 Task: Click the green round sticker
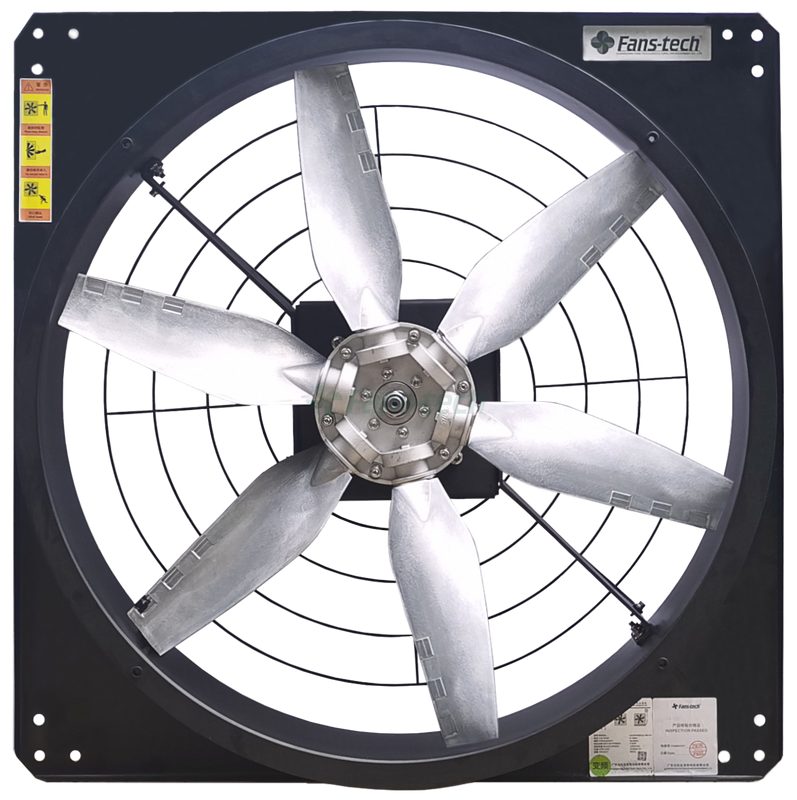(599, 765)
